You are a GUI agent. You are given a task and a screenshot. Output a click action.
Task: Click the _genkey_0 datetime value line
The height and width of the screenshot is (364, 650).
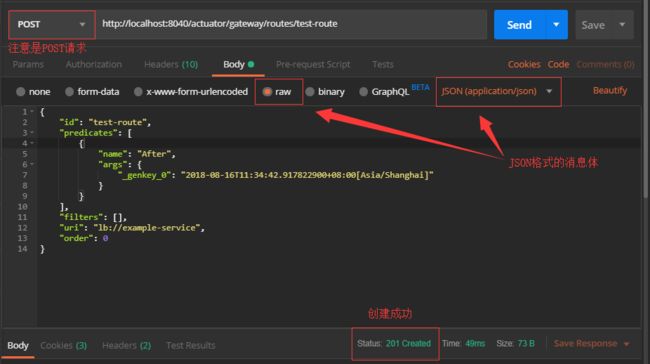pos(276,175)
